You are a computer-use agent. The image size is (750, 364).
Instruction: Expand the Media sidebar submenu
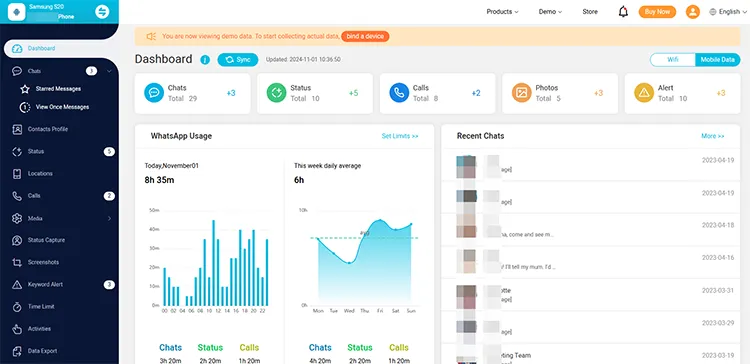(x=109, y=219)
